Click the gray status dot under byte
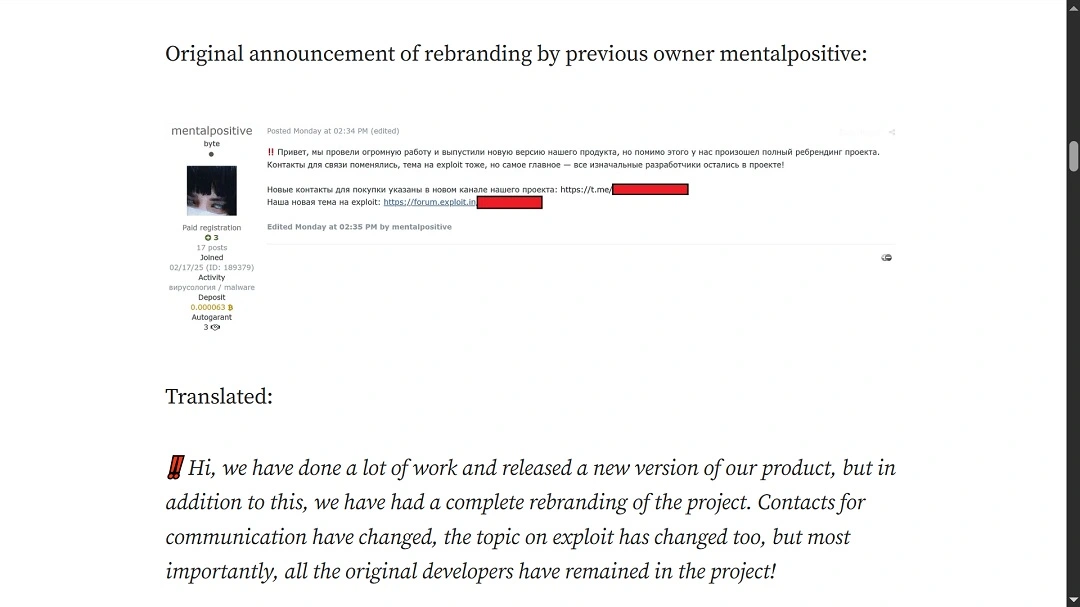 (x=211, y=154)
